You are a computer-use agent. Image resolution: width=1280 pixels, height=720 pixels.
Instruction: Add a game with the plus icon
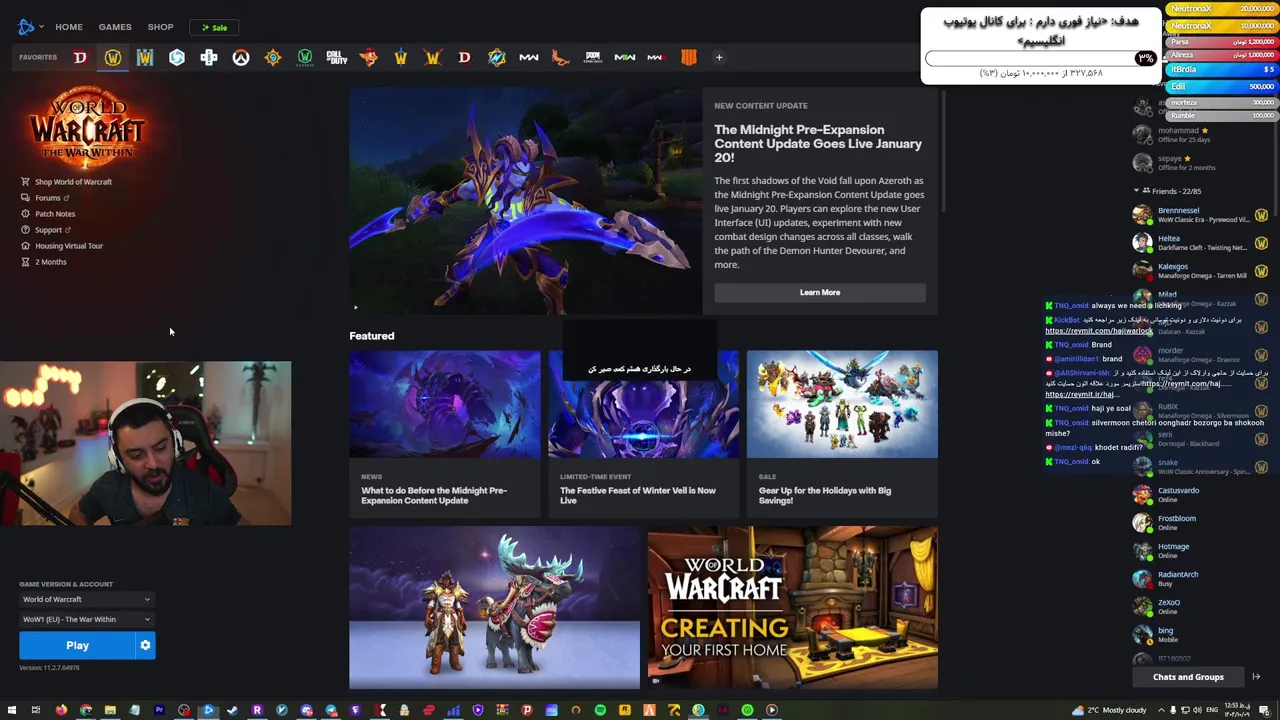719,57
